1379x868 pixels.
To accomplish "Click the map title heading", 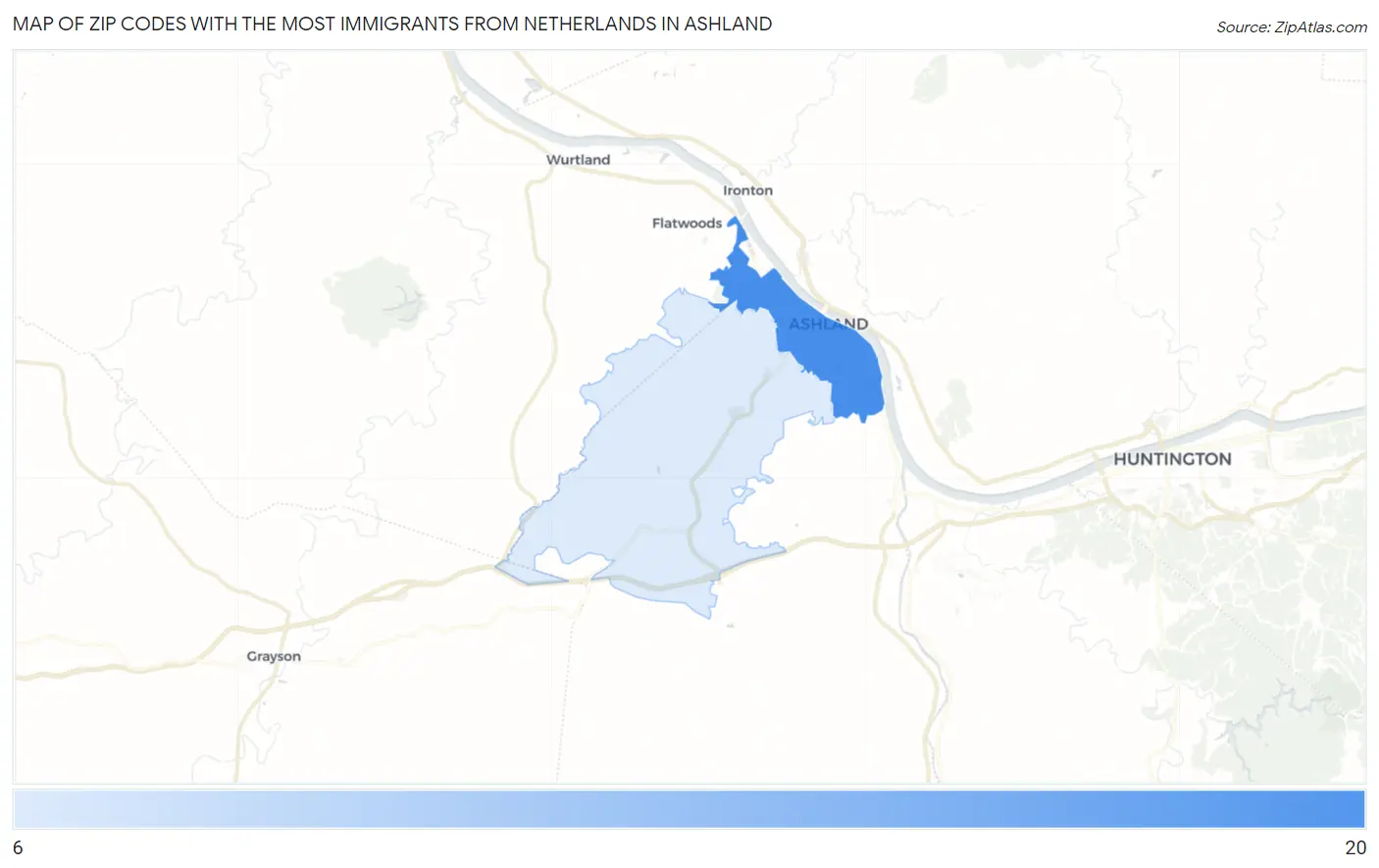I will tap(392, 24).
